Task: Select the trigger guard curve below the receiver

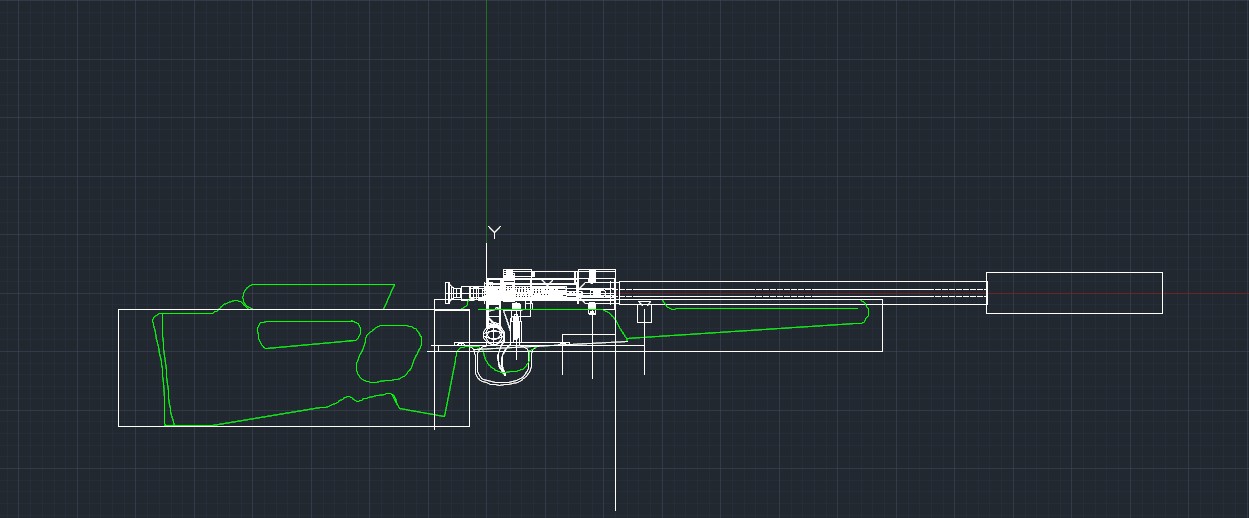Action: 504,367
